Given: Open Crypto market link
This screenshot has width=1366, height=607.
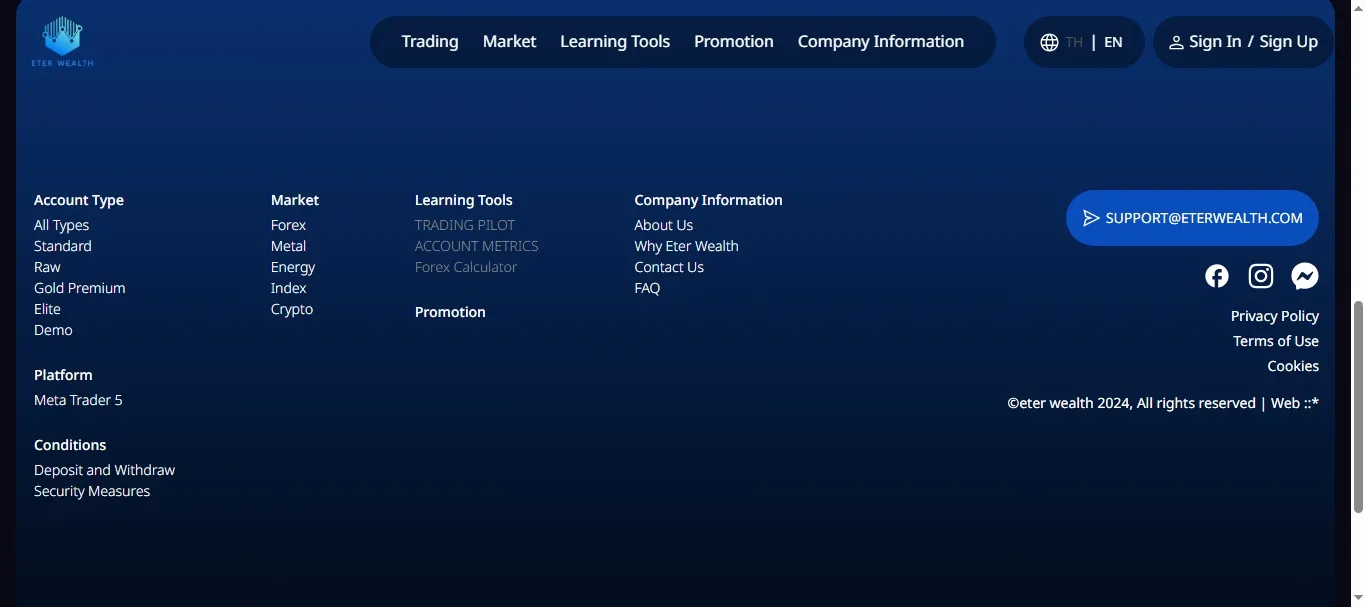Looking at the screenshot, I should coord(292,309).
